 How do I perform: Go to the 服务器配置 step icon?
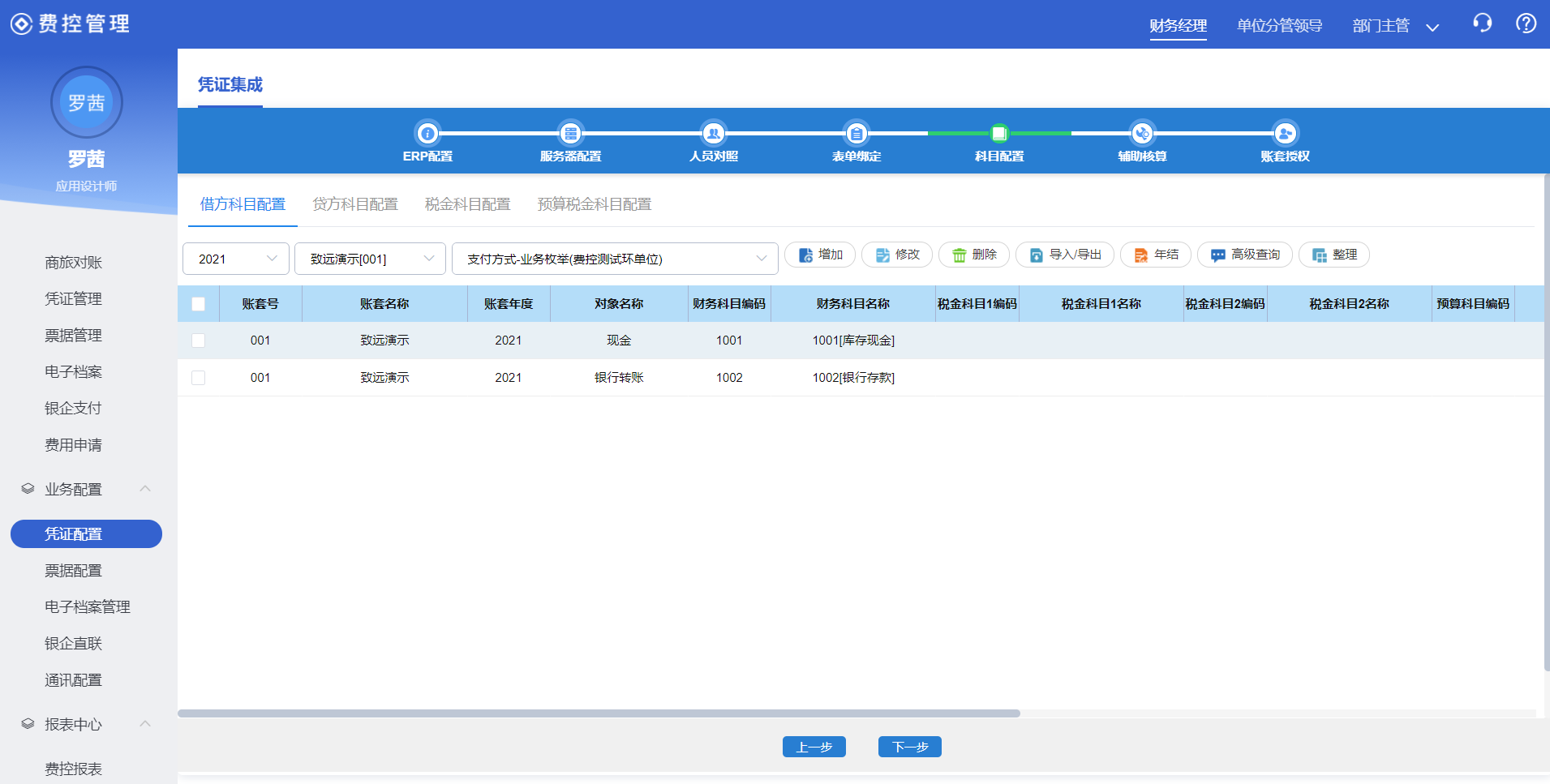(570, 133)
